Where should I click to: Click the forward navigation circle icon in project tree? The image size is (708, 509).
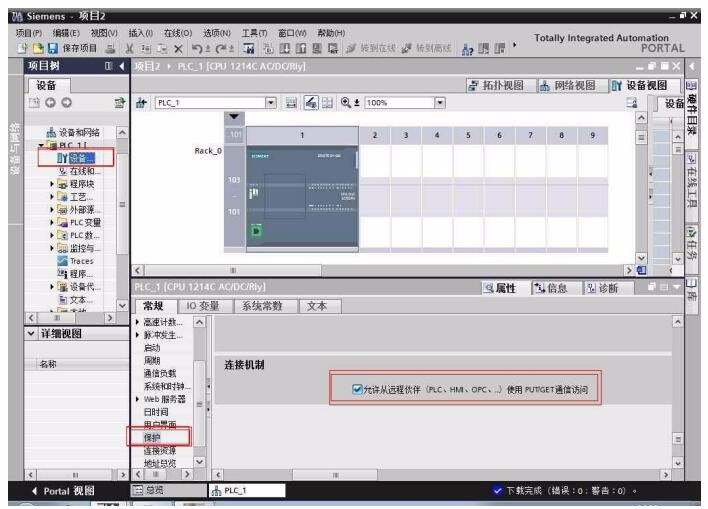click(x=66, y=103)
